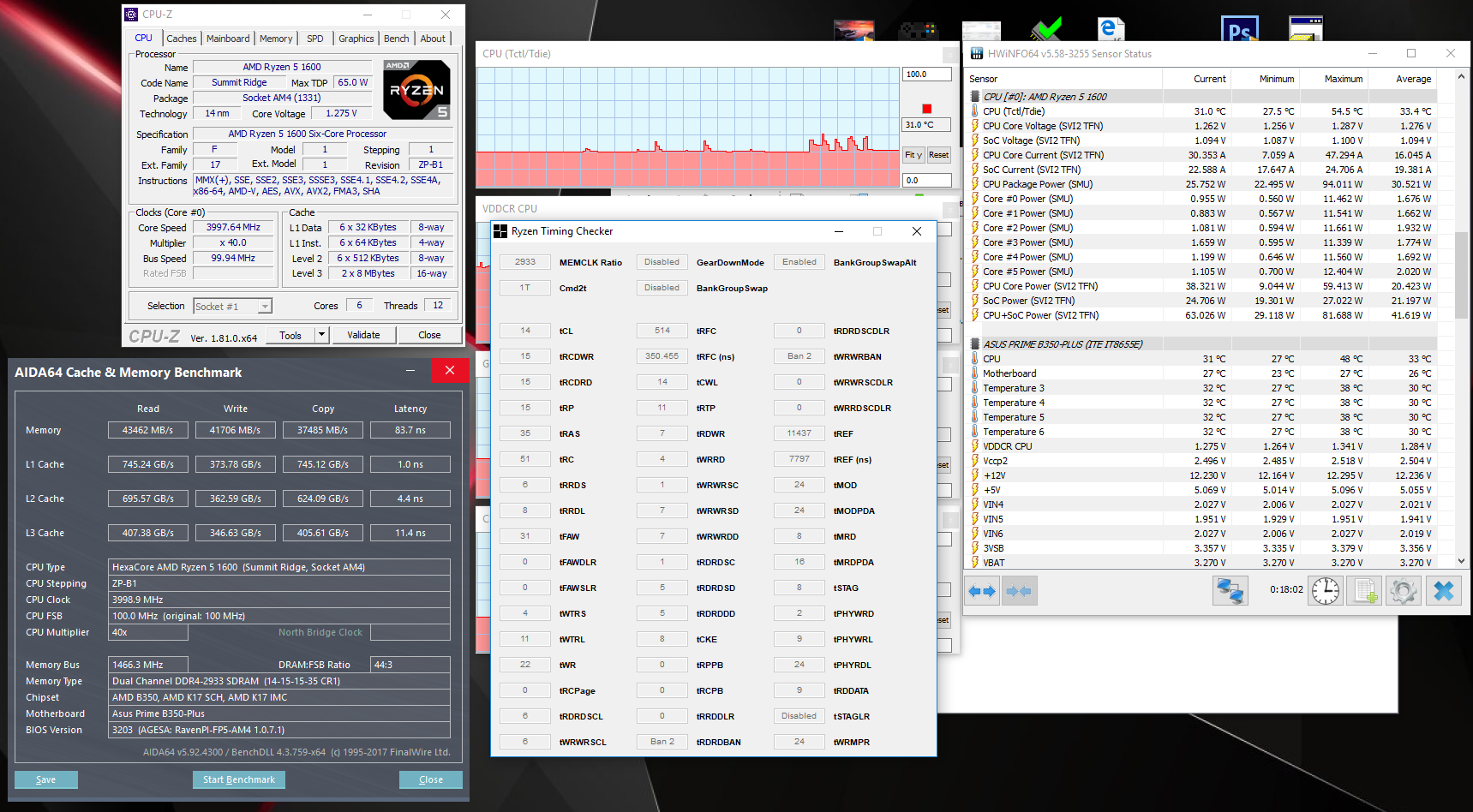Click the AMD Ryzen 5 1600 name field
The width and height of the screenshot is (1473, 812).
tap(282, 67)
